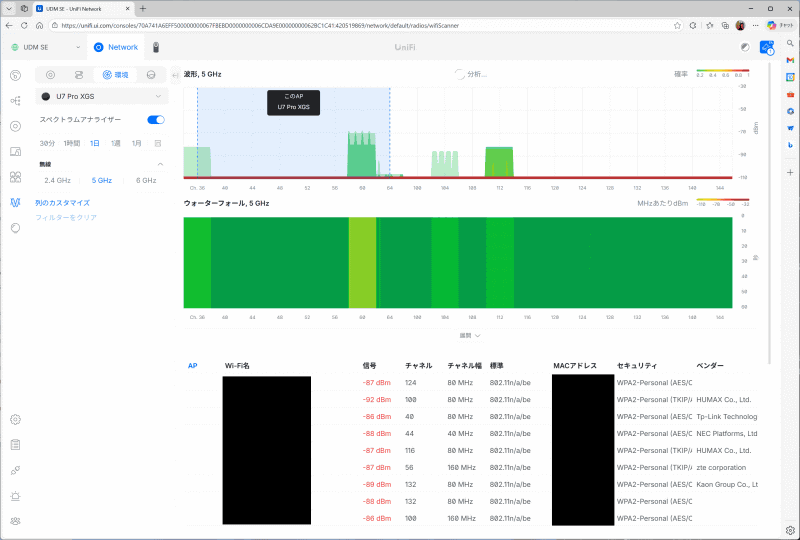Open UniFi settings gear in left sidebar
The image size is (800, 540).
(15, 420)
